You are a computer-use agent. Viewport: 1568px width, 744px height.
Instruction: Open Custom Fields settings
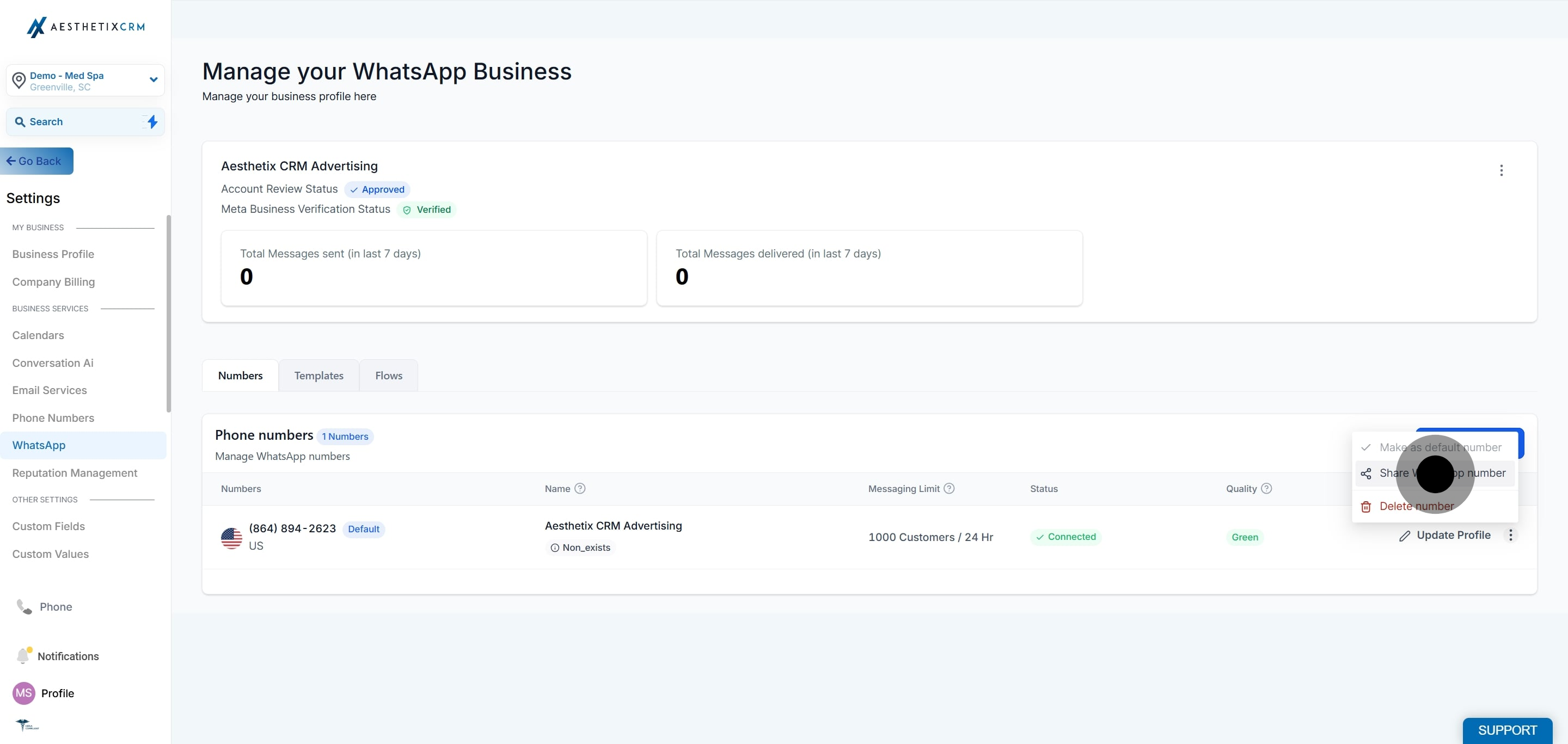coord(48,526)
